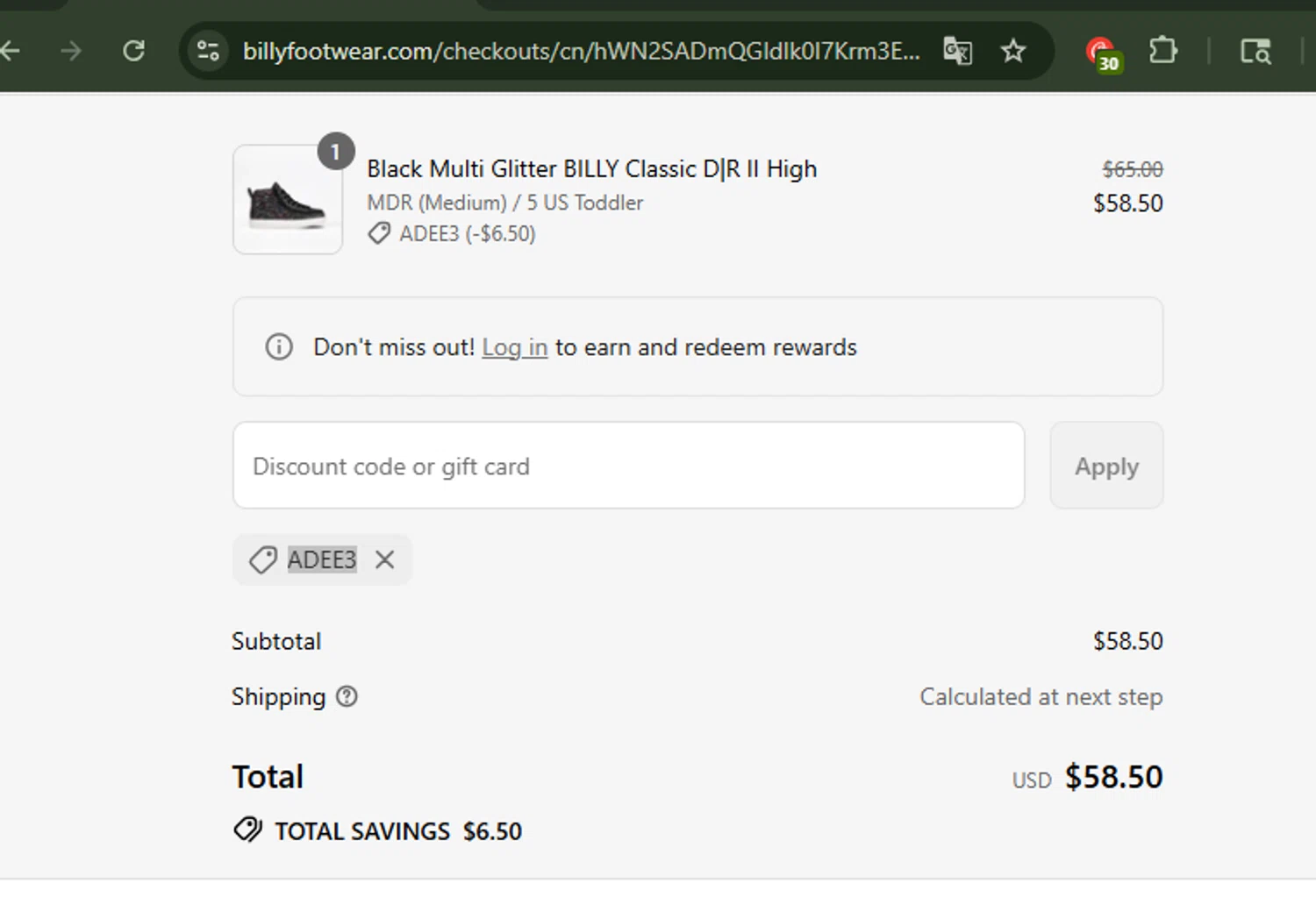
Task: Open the translate page icon
Action: tap(957, 51)
